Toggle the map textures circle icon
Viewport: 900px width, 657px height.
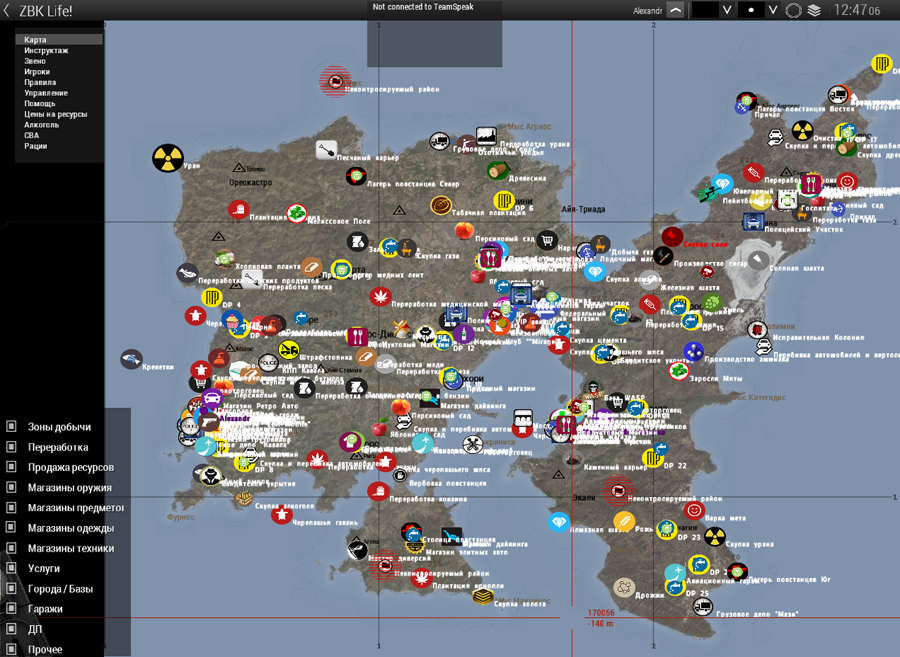click(793, 10)
